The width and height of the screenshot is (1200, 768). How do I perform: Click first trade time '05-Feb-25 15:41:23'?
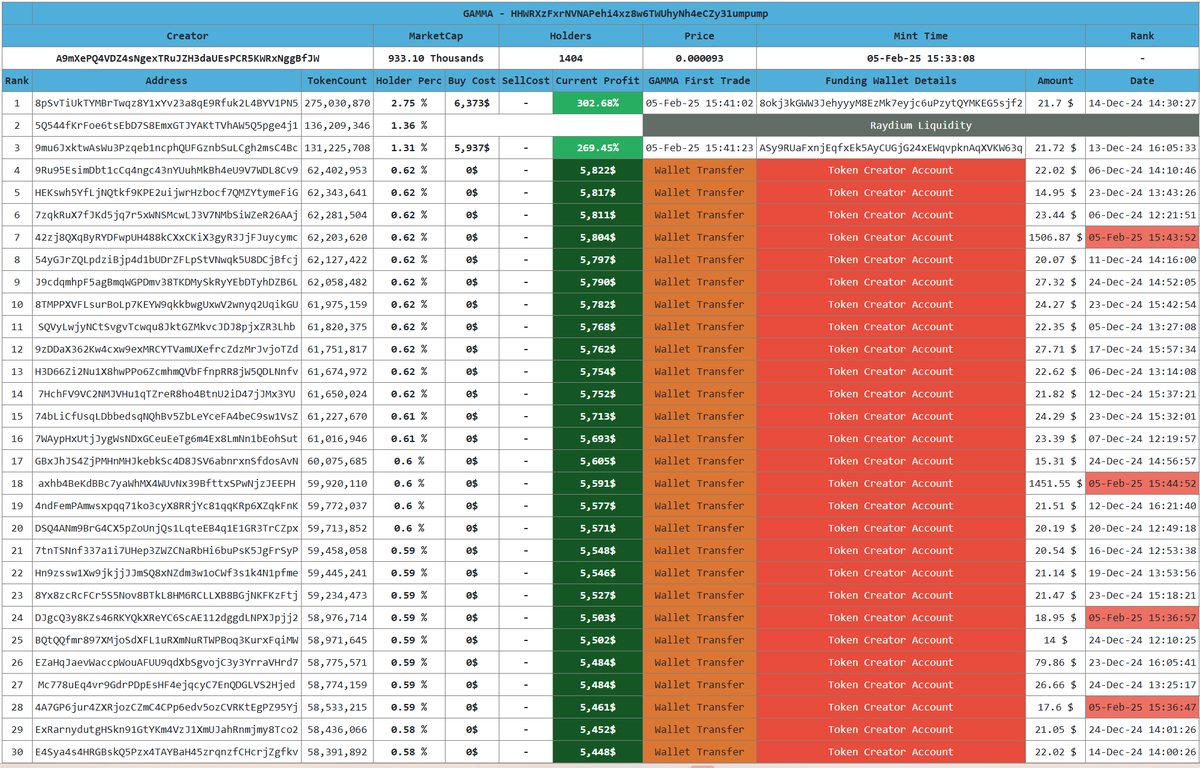point(699,148)
